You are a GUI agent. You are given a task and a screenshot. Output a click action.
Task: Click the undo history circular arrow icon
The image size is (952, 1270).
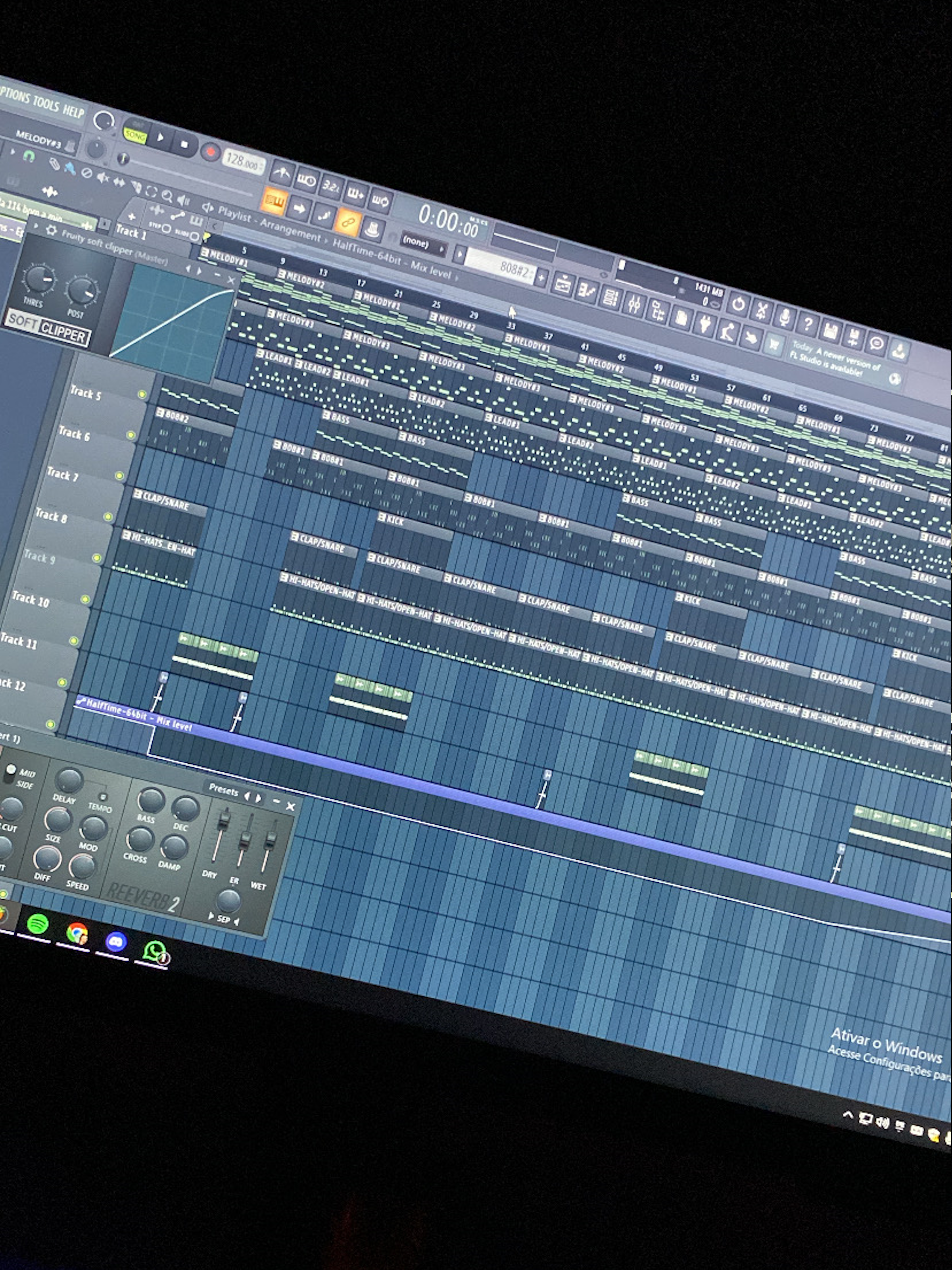(x=738, y=304)
